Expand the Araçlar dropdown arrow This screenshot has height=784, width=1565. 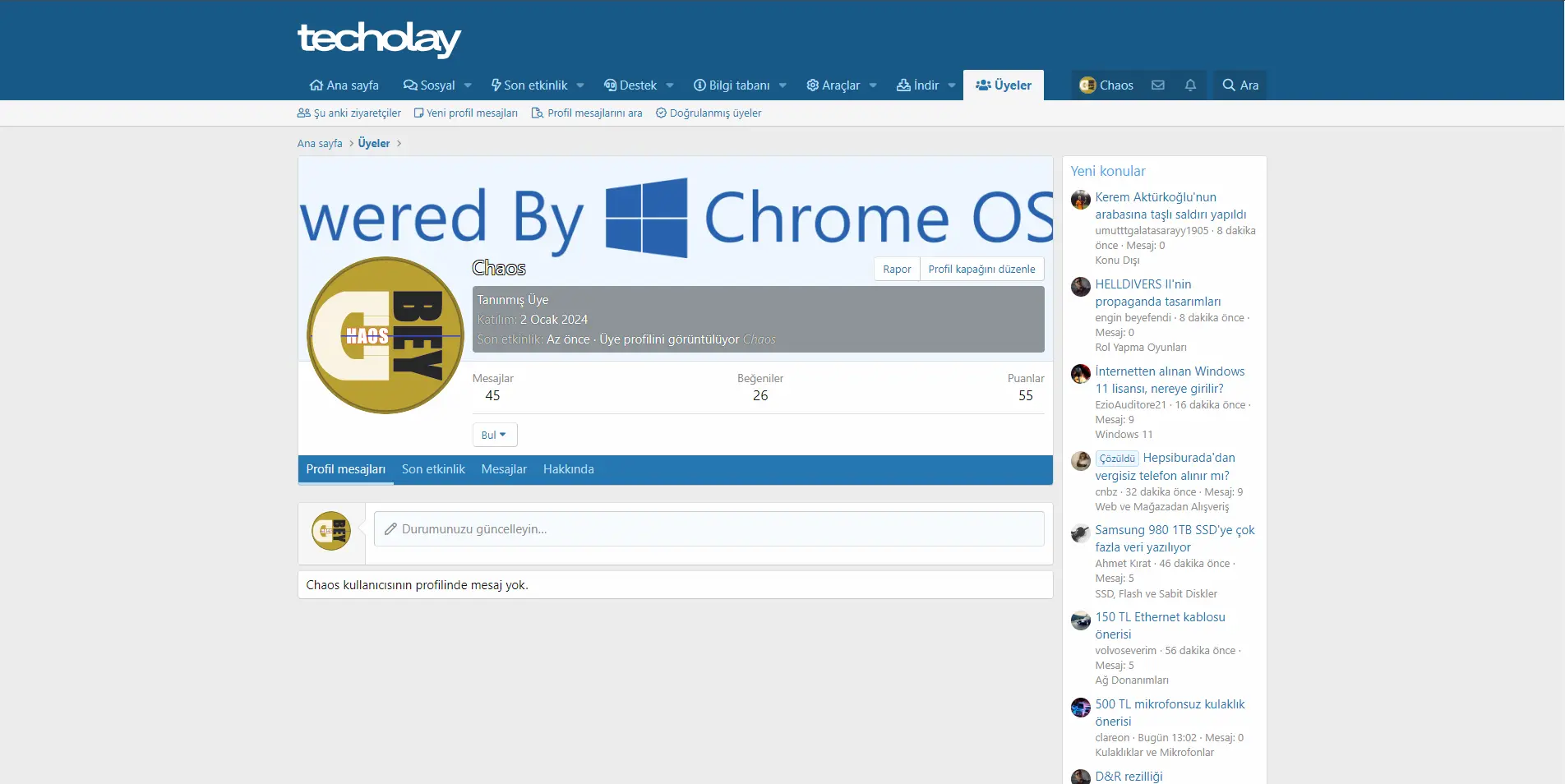click(873, 85)
